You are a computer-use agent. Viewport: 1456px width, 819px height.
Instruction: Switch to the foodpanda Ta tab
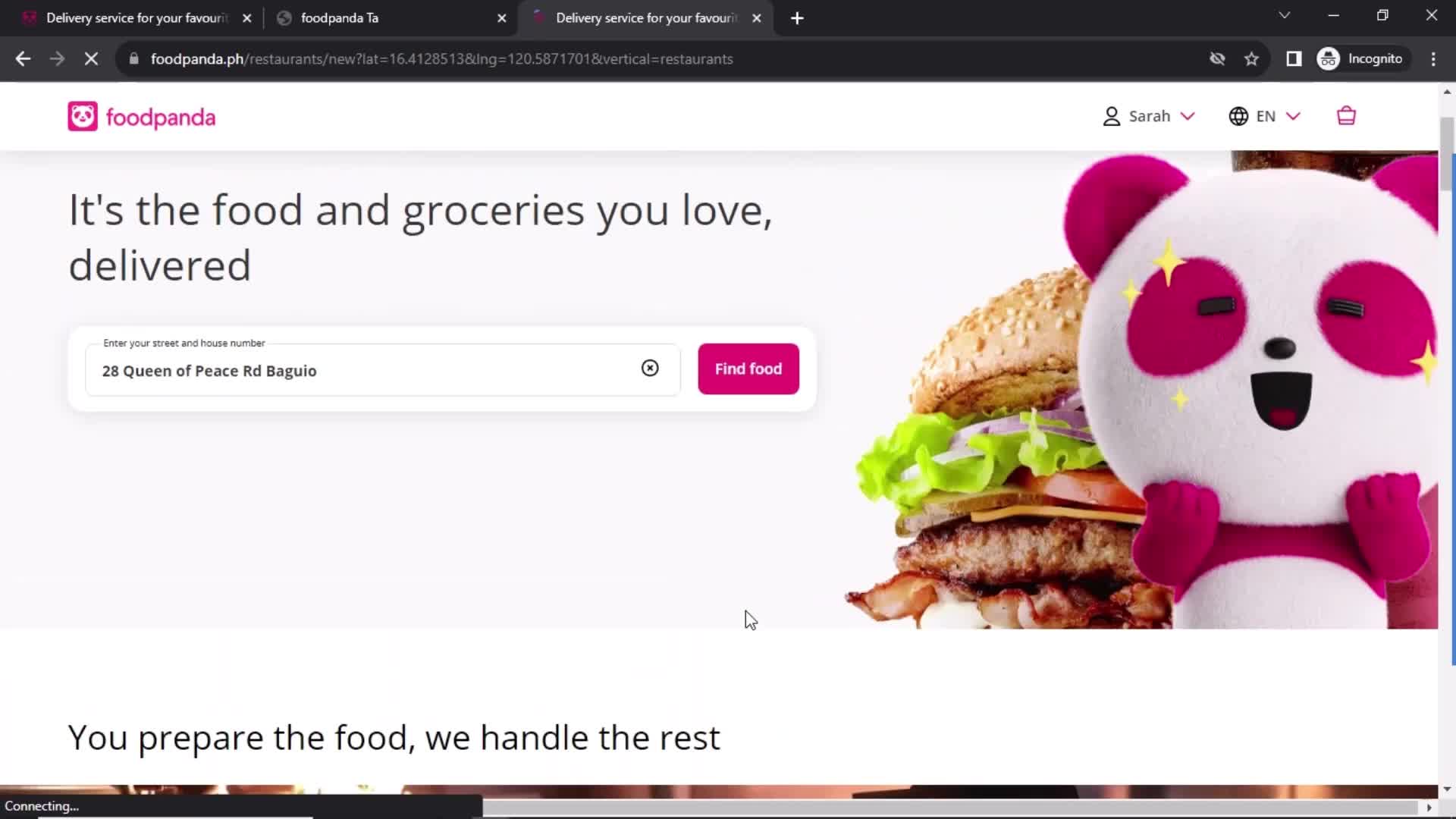click(x=339, y=17)
